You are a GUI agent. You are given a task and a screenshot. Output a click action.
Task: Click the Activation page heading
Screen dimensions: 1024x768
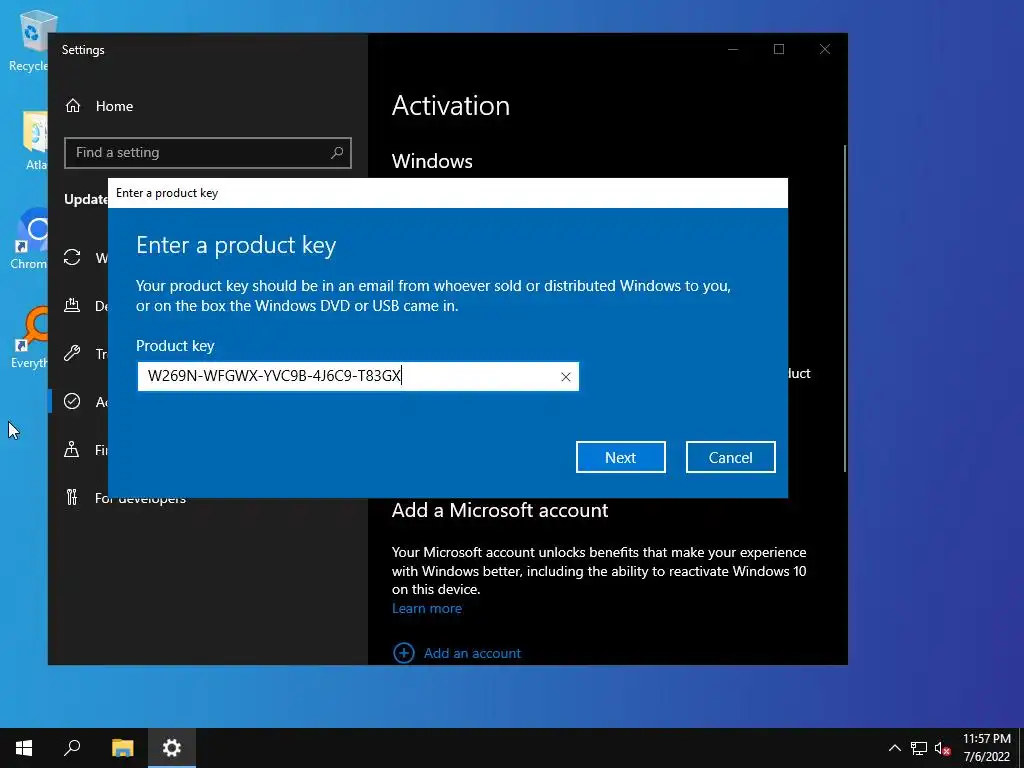point(451,106)
